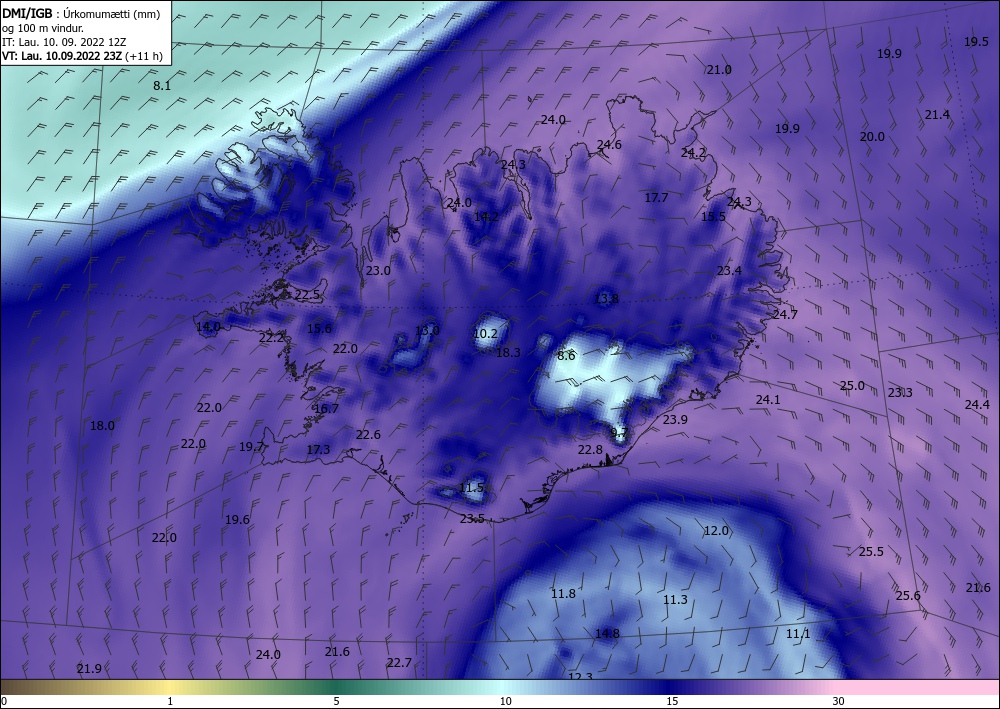Screen dimensions: 1000x709
Task: Click the map value 11.1
Action: pos(798,633)
